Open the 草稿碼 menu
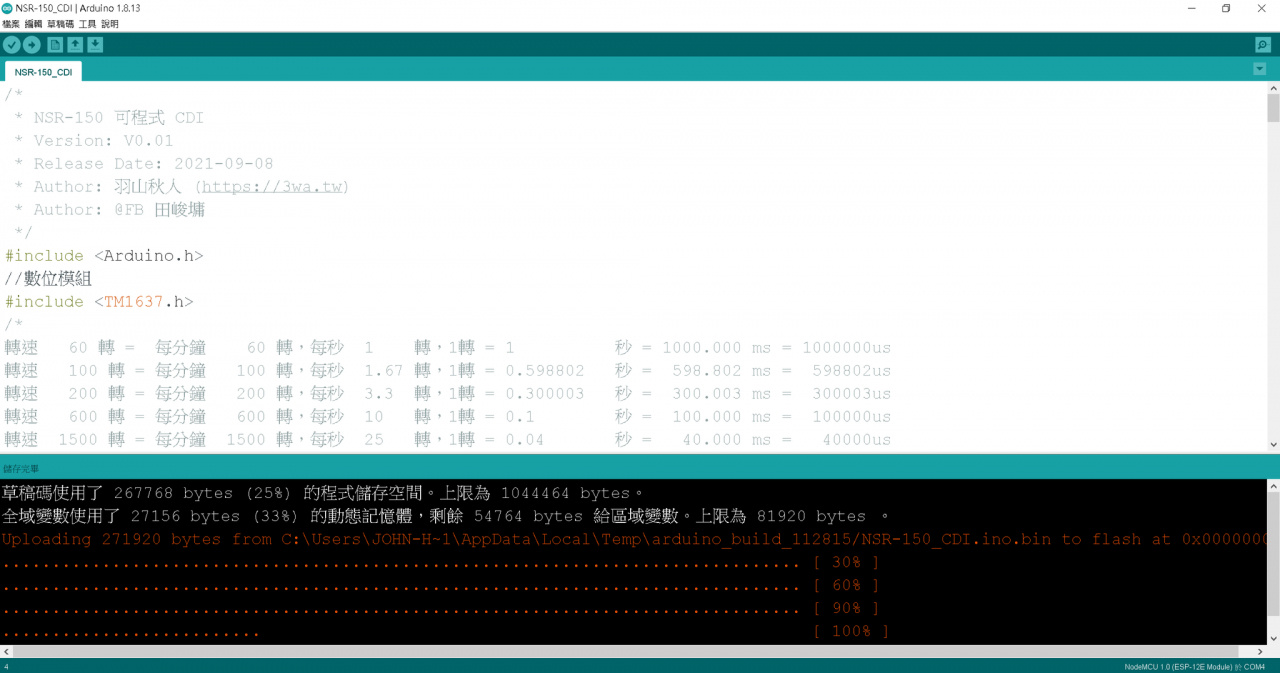1280x673 pixels. click(x=58, y=24)
